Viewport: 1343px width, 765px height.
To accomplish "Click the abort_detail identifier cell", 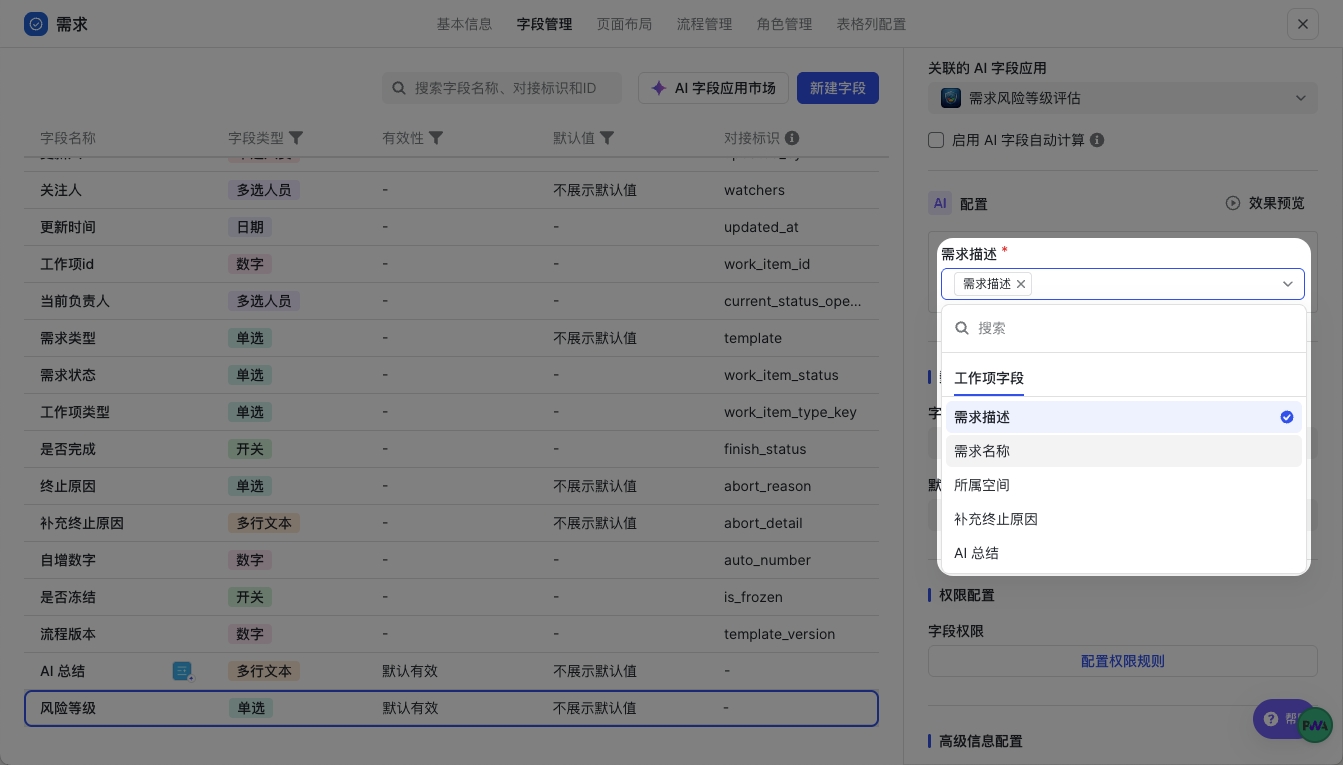I will click(x=763, y=523).
